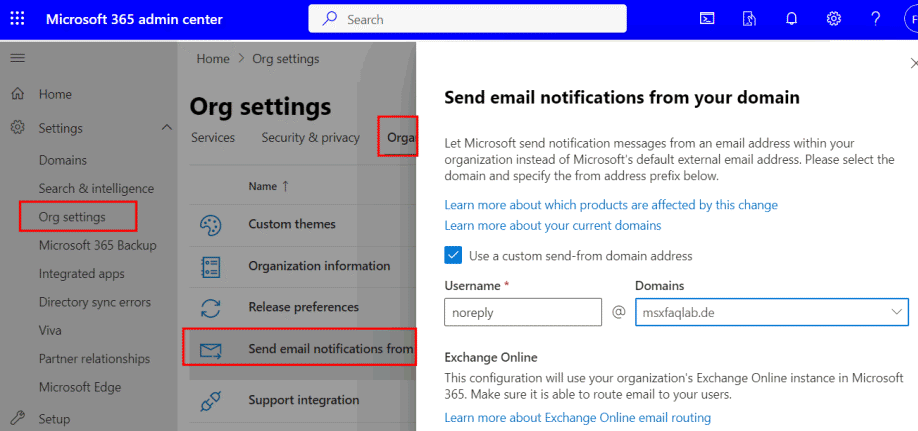Click the Release preferences sync icon
The image size is (918, 431).
(x=210, y=307)
